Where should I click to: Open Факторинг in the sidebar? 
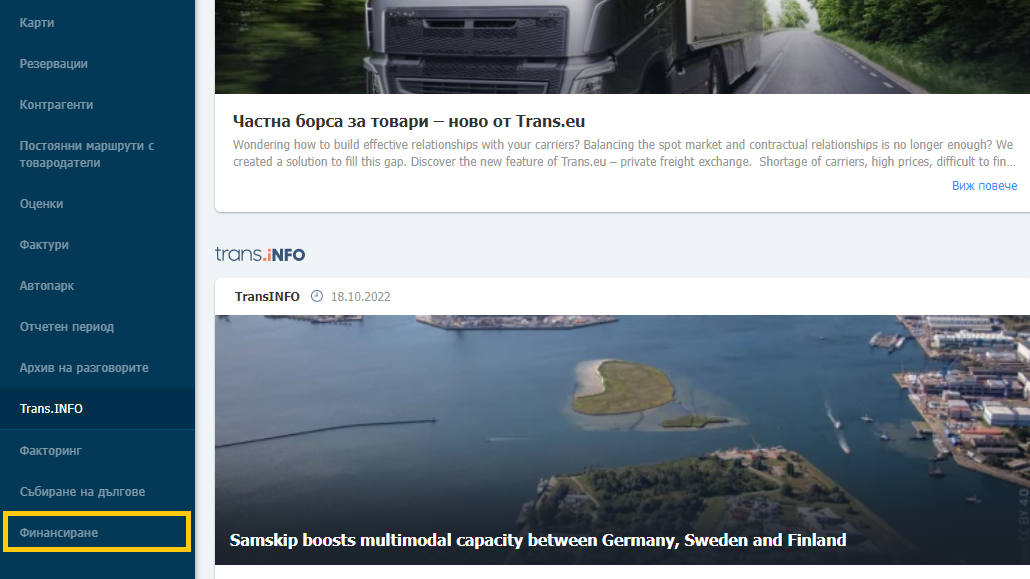[51, 451]
